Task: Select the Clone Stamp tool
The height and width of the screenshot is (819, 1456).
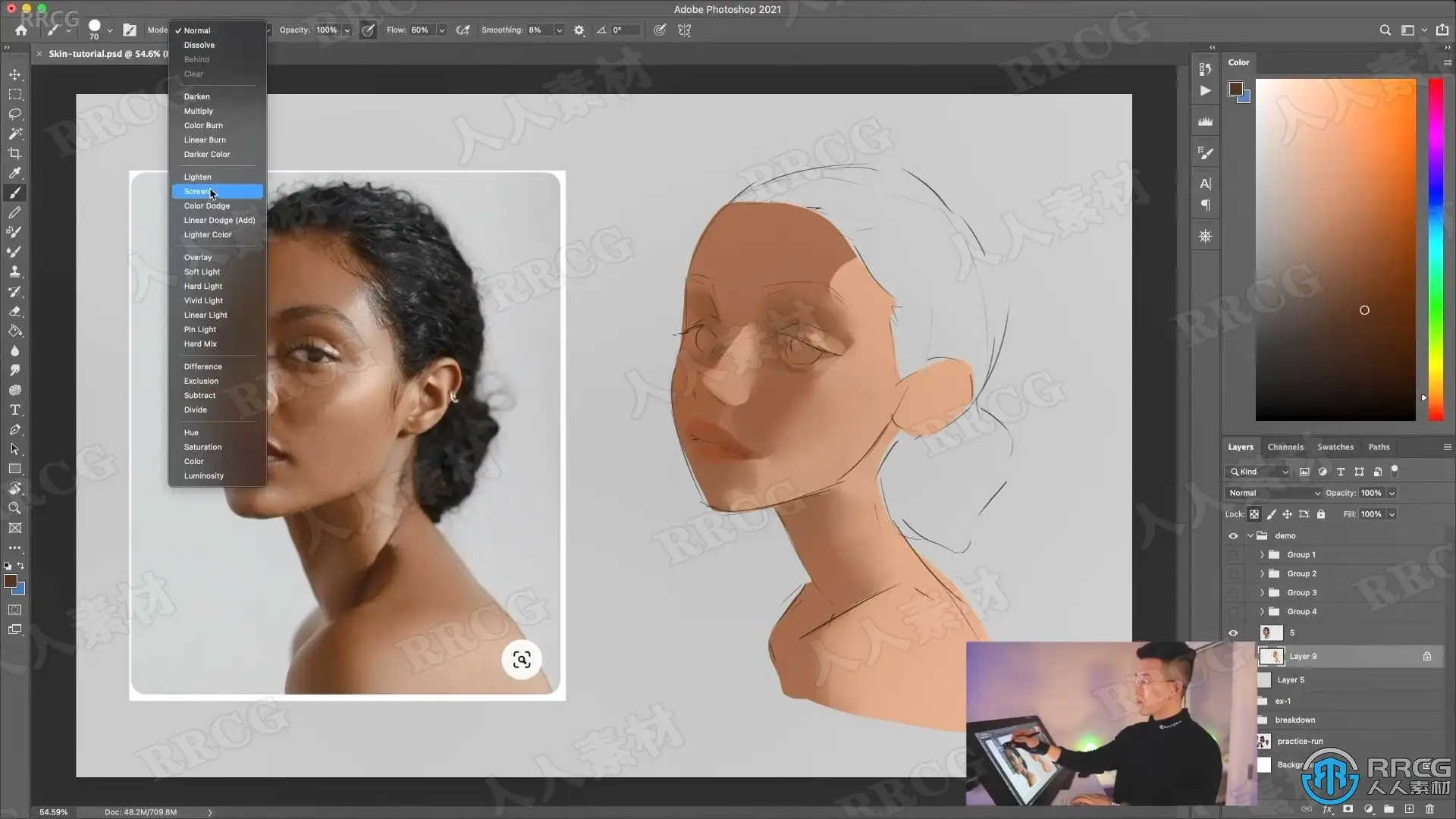Action: [x=15, y=271]
